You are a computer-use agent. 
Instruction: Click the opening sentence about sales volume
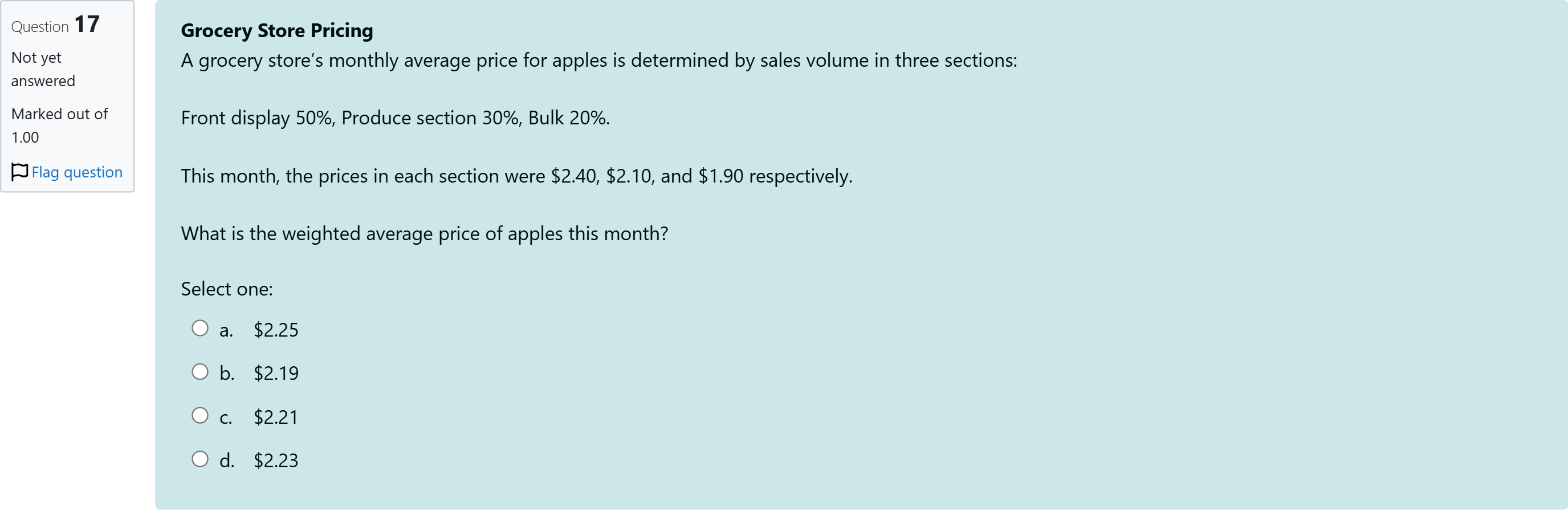pyautogui.click(x=598, y=60)
